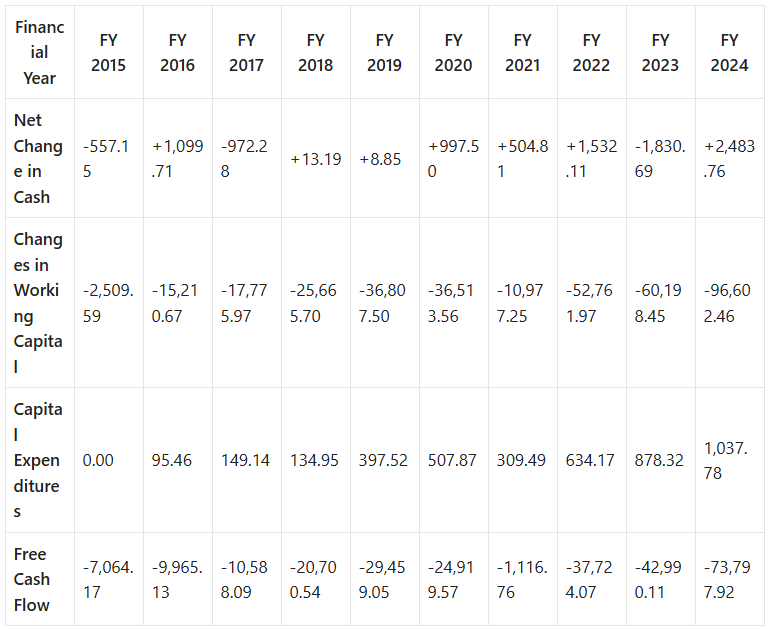Select the -1,116.76 free cash flow value

[522, 579]
